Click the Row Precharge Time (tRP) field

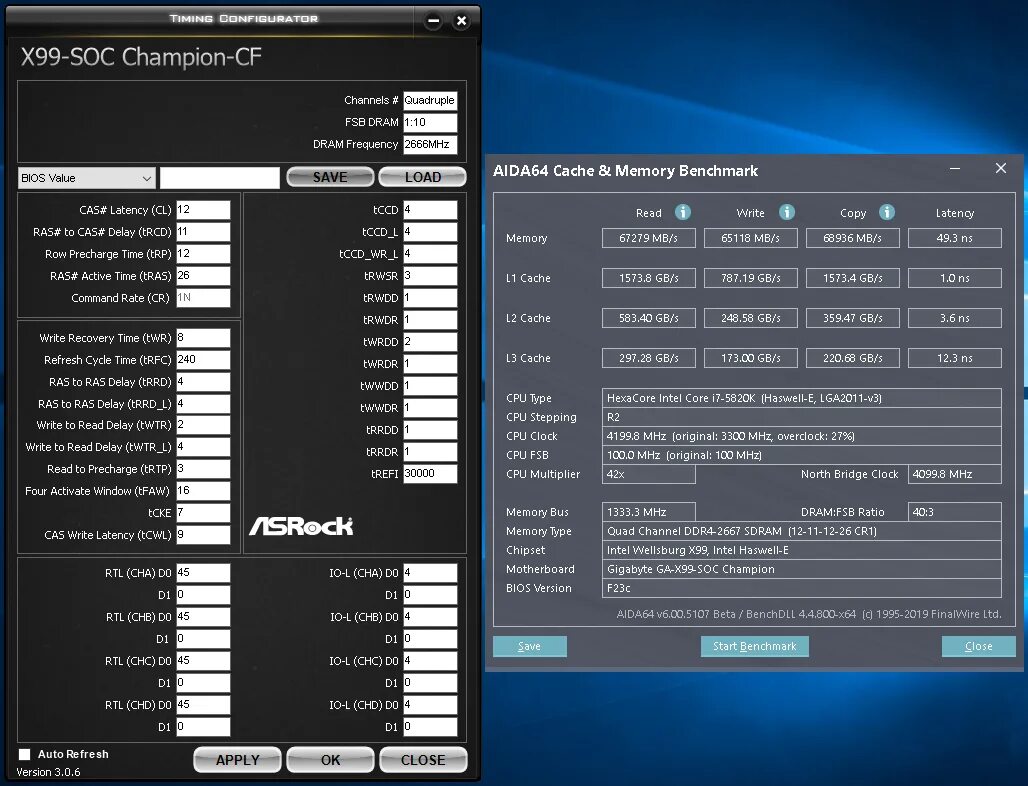pos(203,254)
